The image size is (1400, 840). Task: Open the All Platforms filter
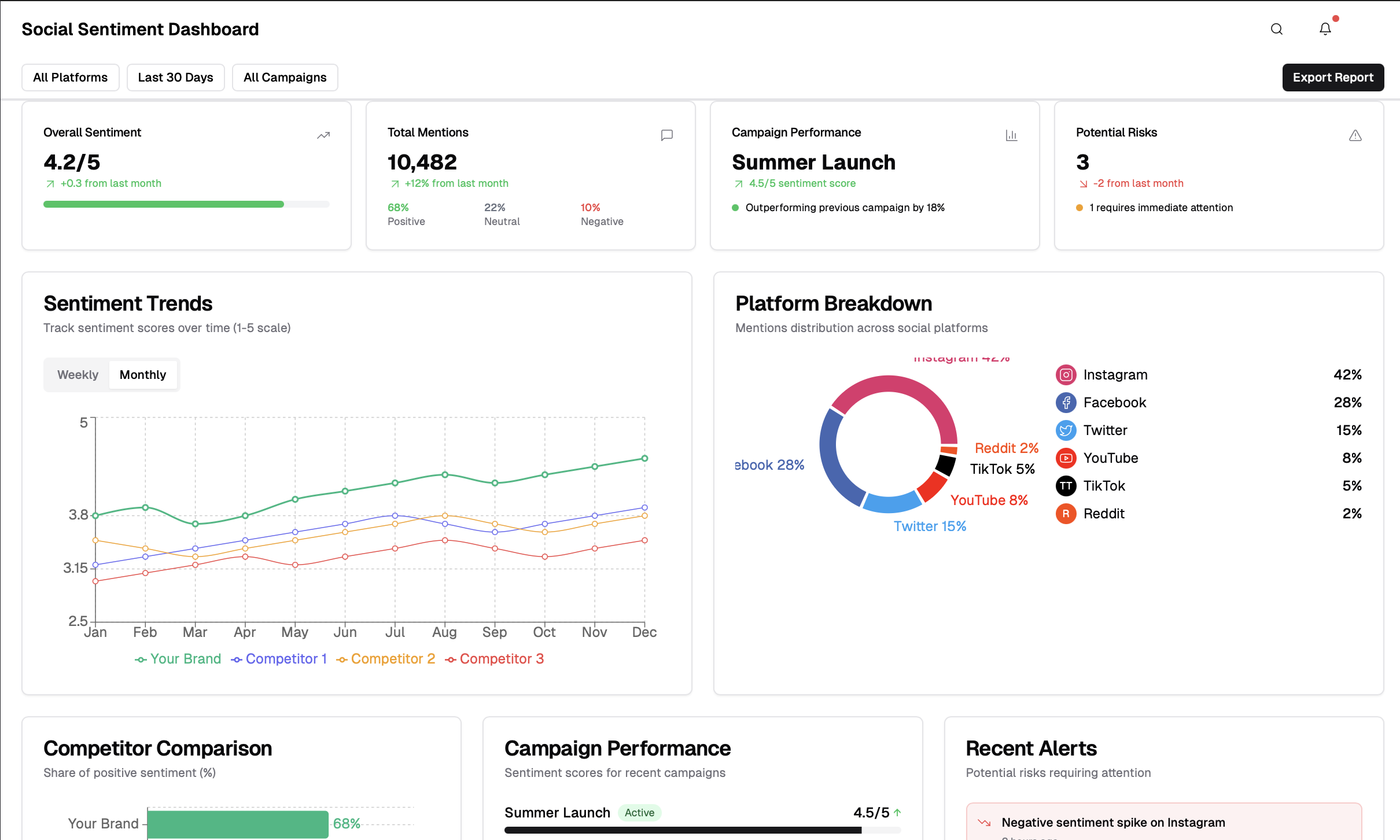tap(70, 77)
